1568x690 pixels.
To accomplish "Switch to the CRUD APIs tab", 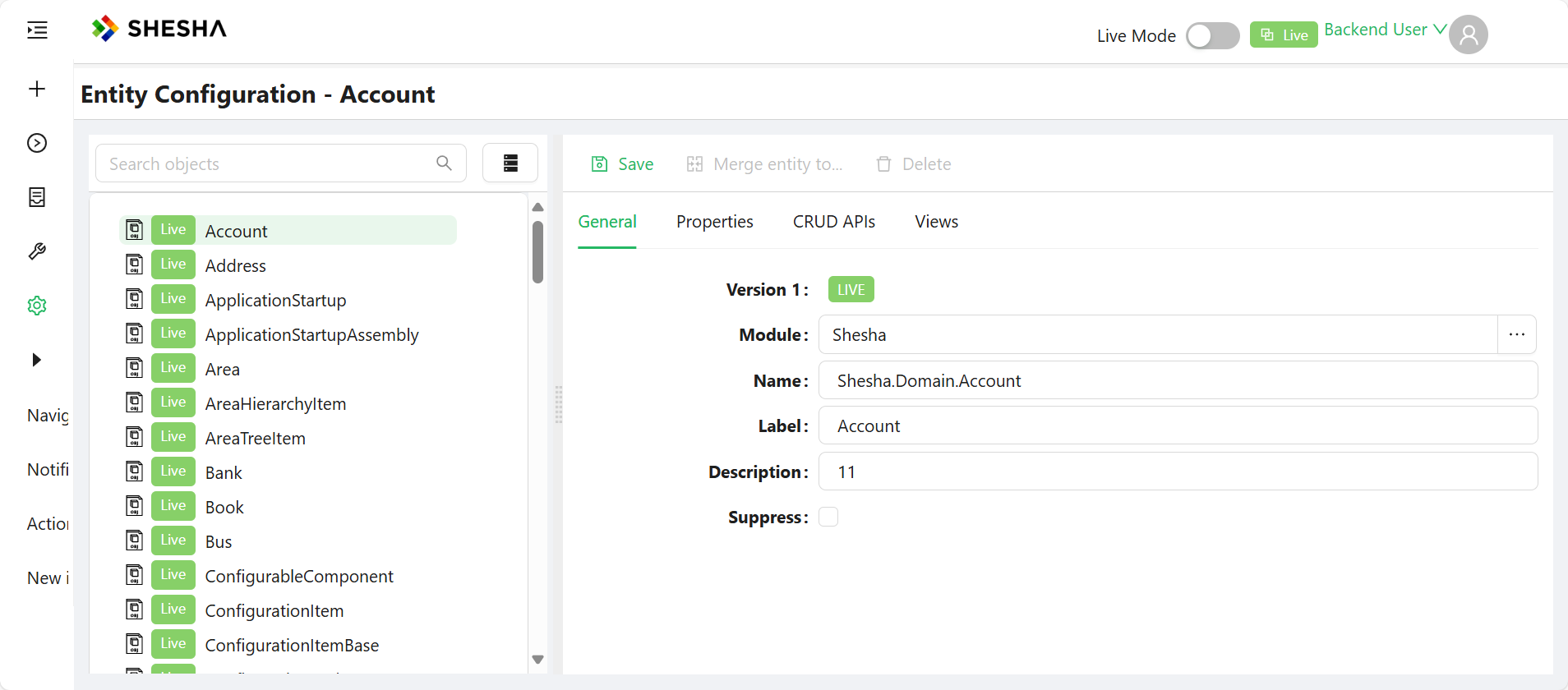I will pyautogui.click(x=834, y=222).
